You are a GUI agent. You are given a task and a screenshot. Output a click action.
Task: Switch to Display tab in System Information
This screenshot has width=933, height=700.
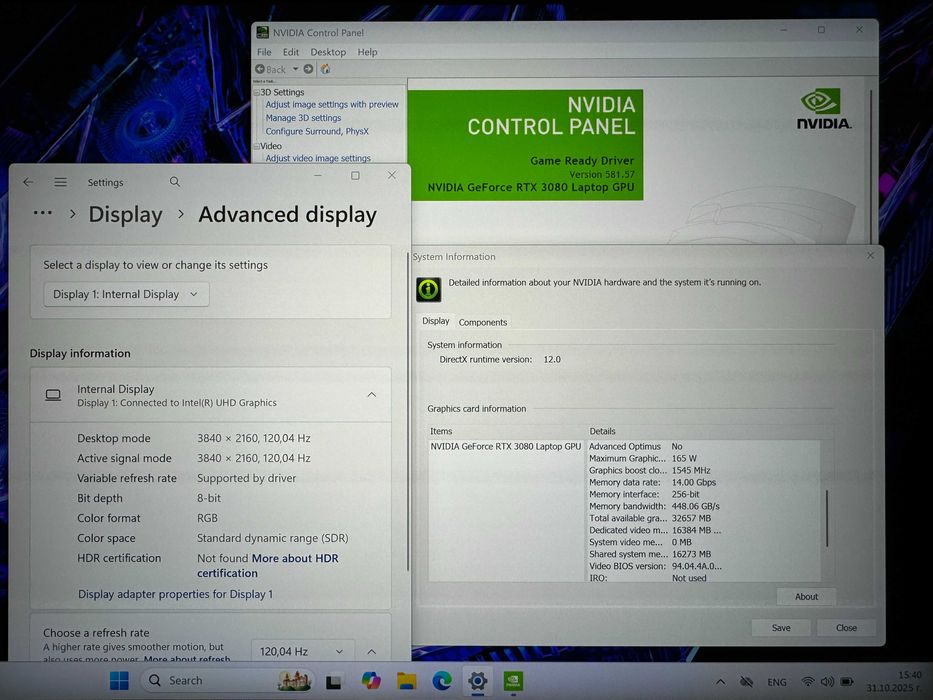[x=436, y=321]
